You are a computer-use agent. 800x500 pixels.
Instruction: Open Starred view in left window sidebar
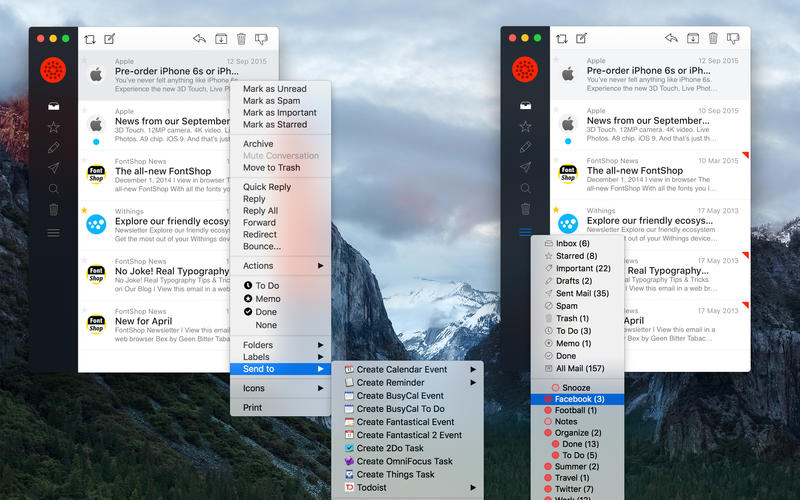(x=53, y=127)
